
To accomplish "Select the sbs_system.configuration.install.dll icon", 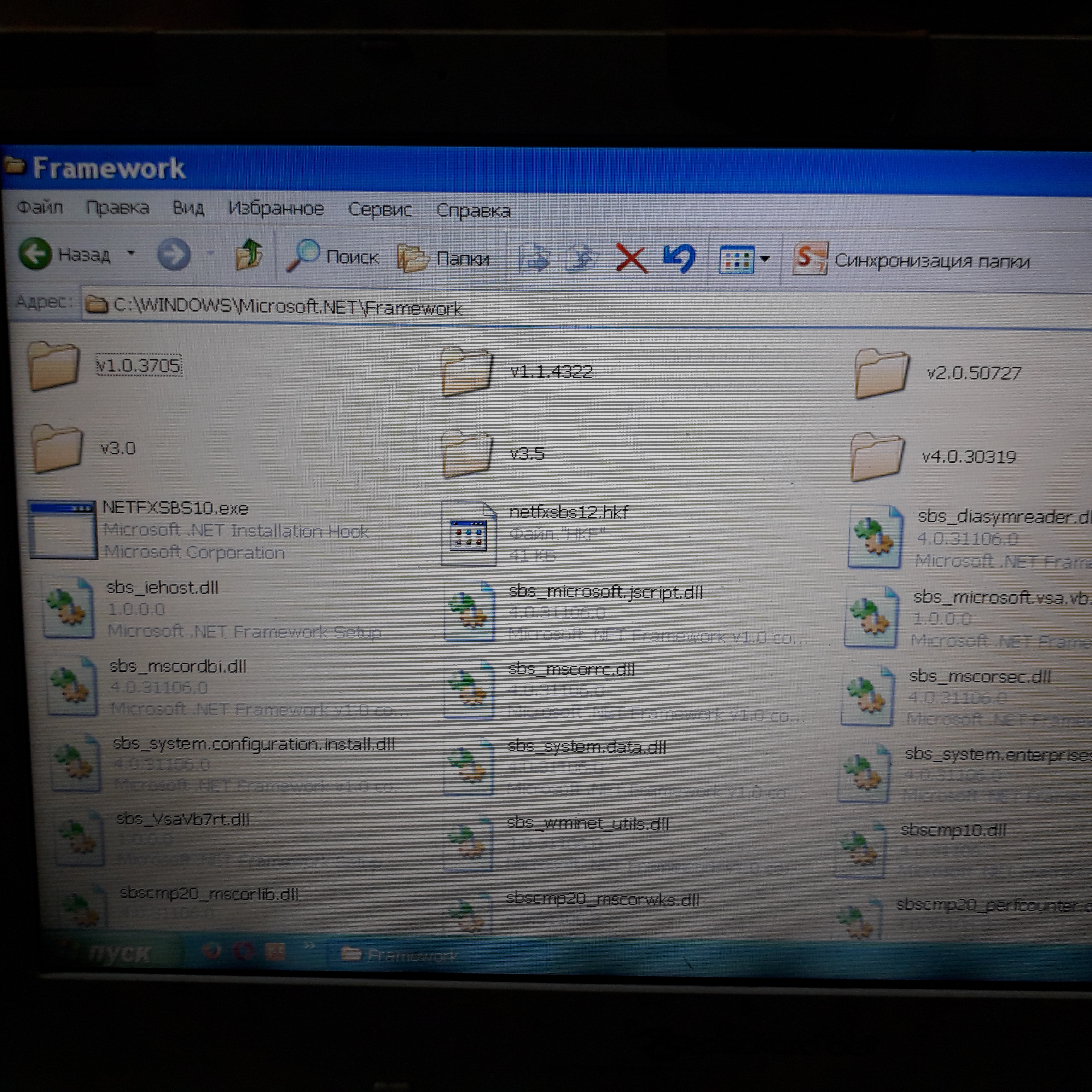I will [x=76, y=762].
